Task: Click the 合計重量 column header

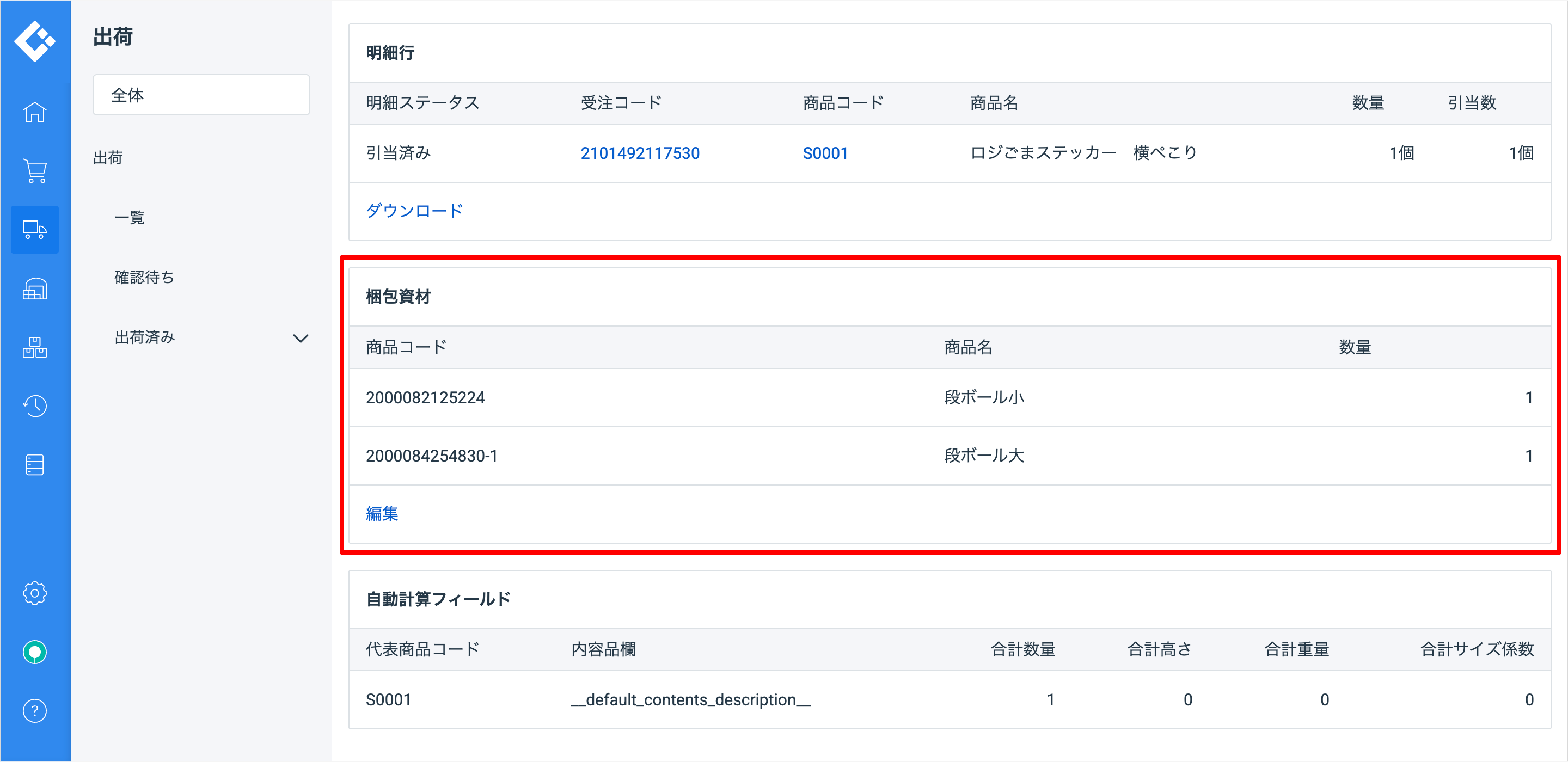Action: pyautogui.click(x=1296, y=649)
